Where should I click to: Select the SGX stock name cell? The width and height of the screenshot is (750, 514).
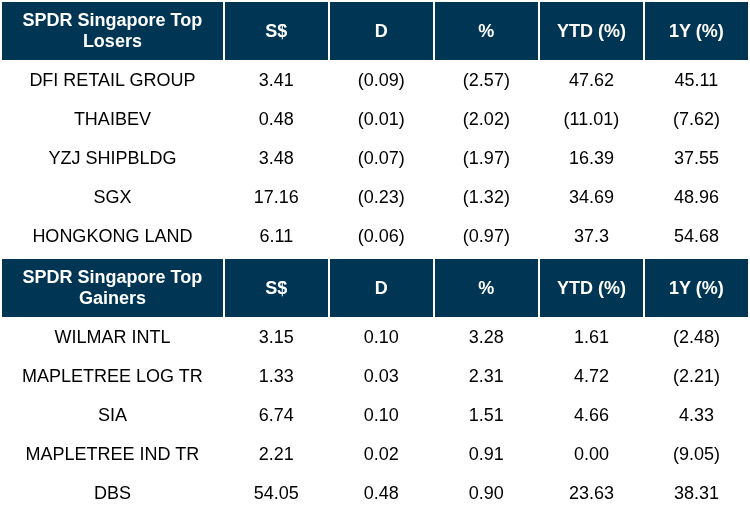click(x=112, y=197)
